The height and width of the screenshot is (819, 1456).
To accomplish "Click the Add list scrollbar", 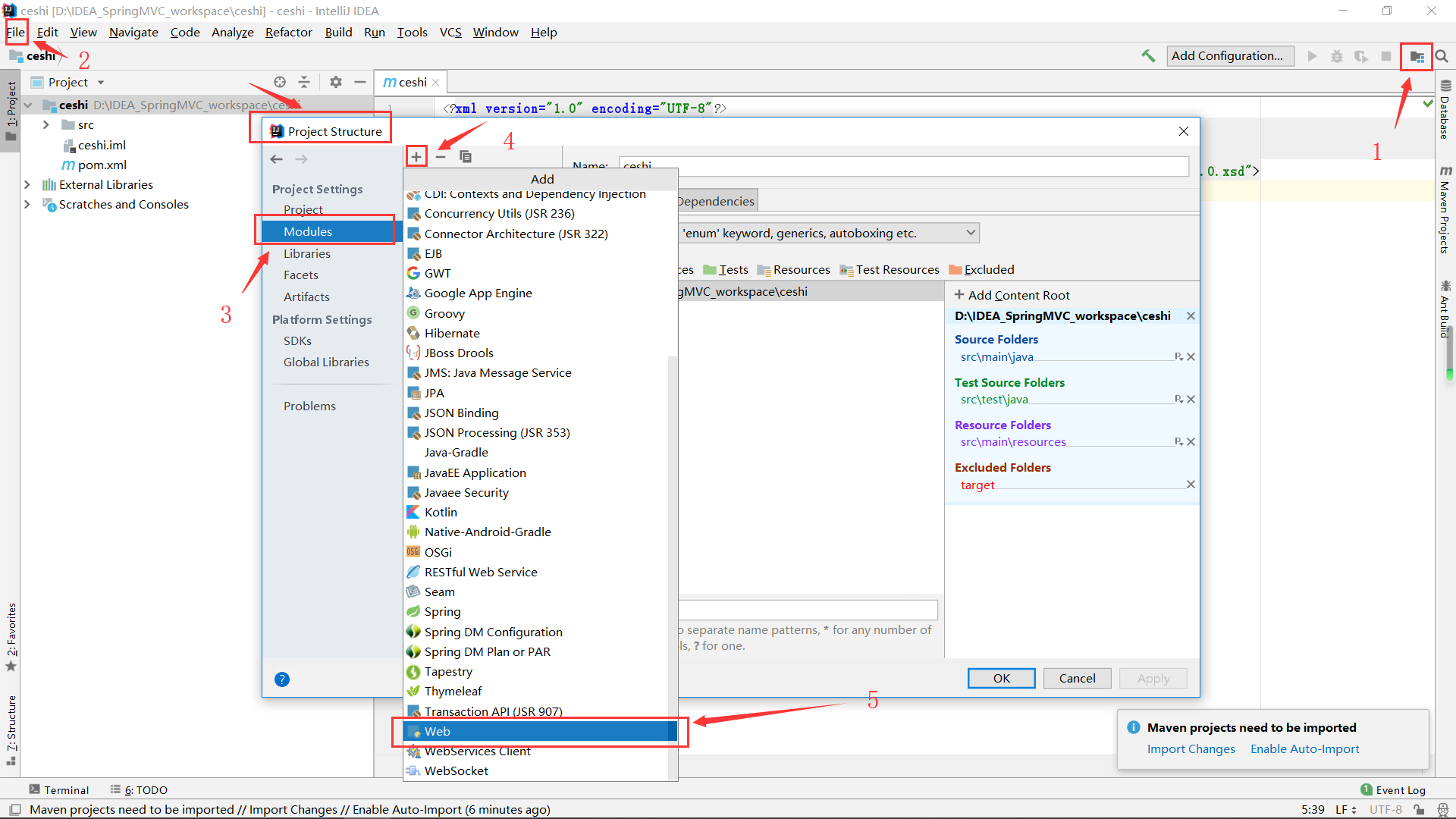I will coord(672,569).
